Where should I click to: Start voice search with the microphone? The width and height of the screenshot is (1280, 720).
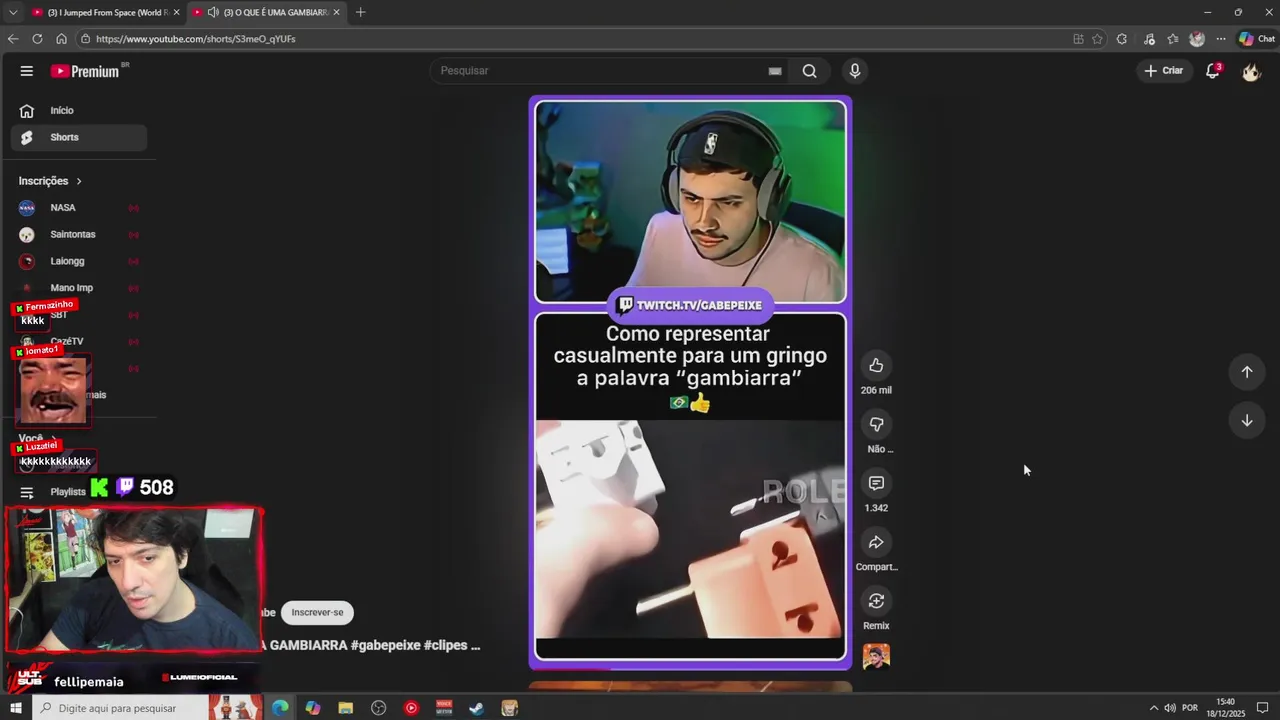tap(855, 71)
